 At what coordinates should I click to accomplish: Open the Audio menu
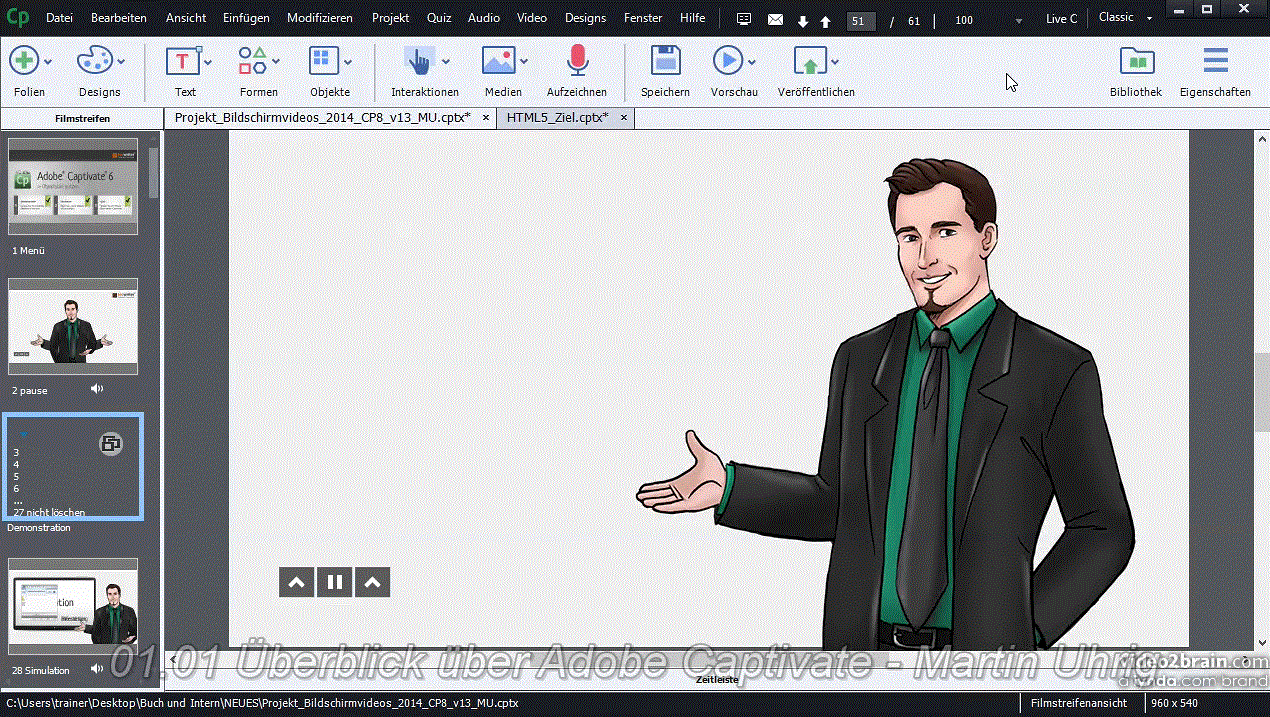[x=484, y=18]
